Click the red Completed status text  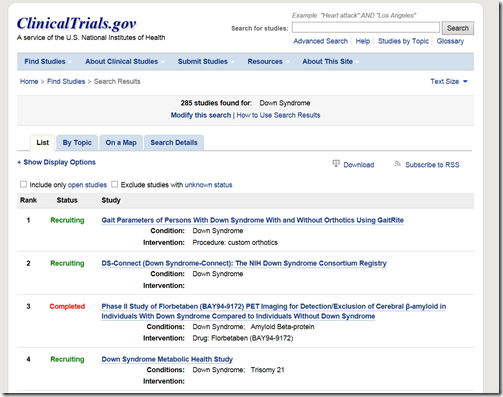click(67, 307)
